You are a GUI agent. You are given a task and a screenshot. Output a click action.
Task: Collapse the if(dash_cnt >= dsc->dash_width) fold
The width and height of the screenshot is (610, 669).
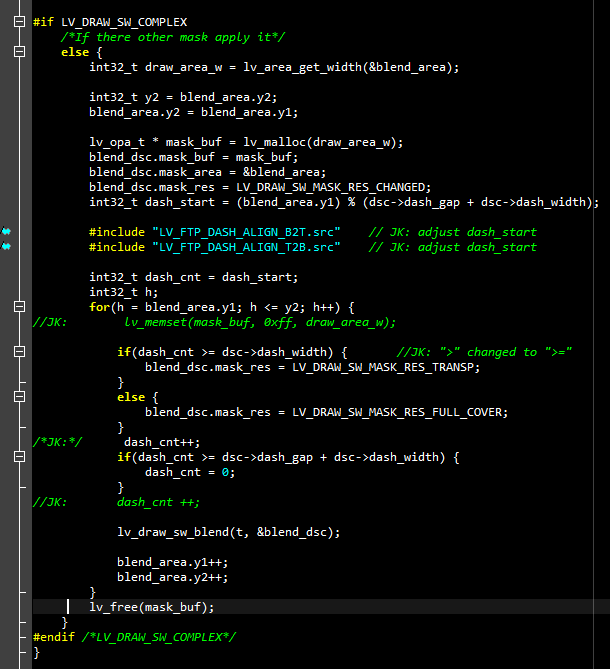19,352
